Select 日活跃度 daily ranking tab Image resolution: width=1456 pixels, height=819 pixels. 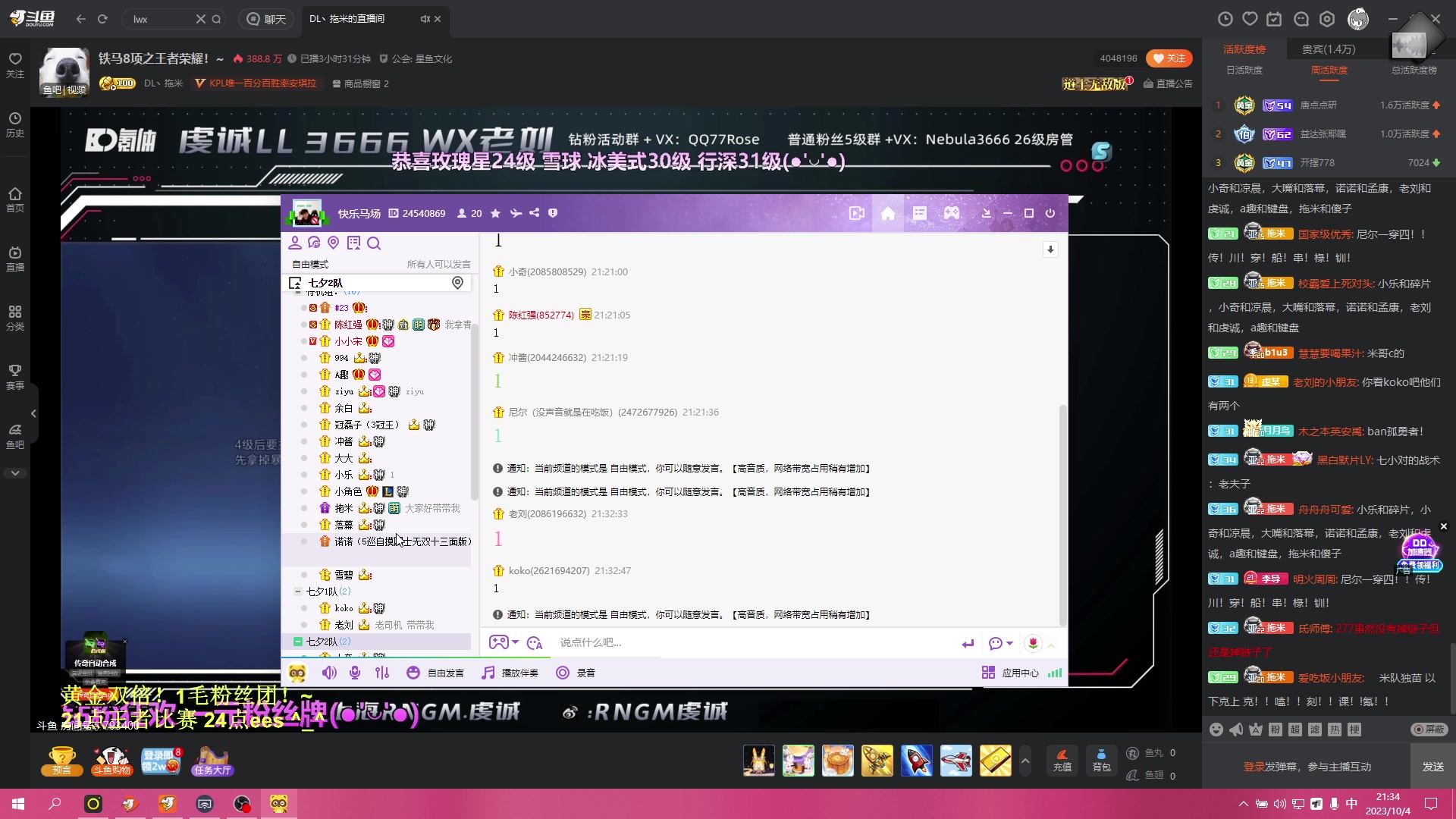(x=1244, y=70)
